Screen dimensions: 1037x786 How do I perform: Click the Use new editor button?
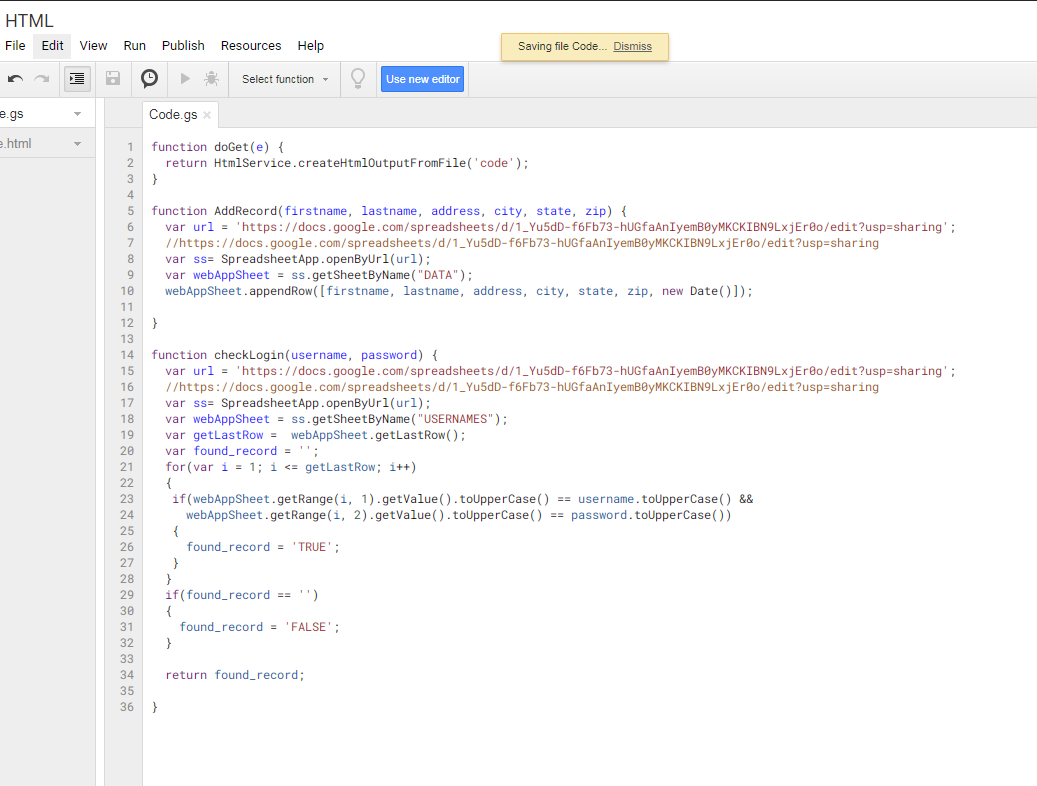[x=422, y=79]
